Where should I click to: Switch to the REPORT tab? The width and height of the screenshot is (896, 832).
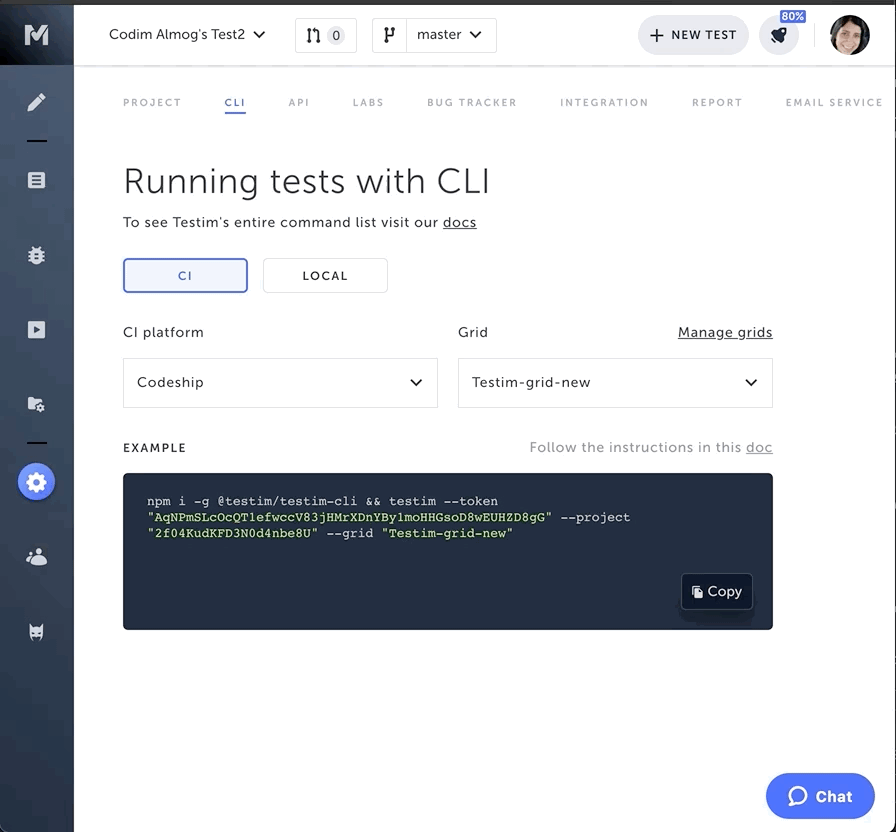click(x=717, y=103)
